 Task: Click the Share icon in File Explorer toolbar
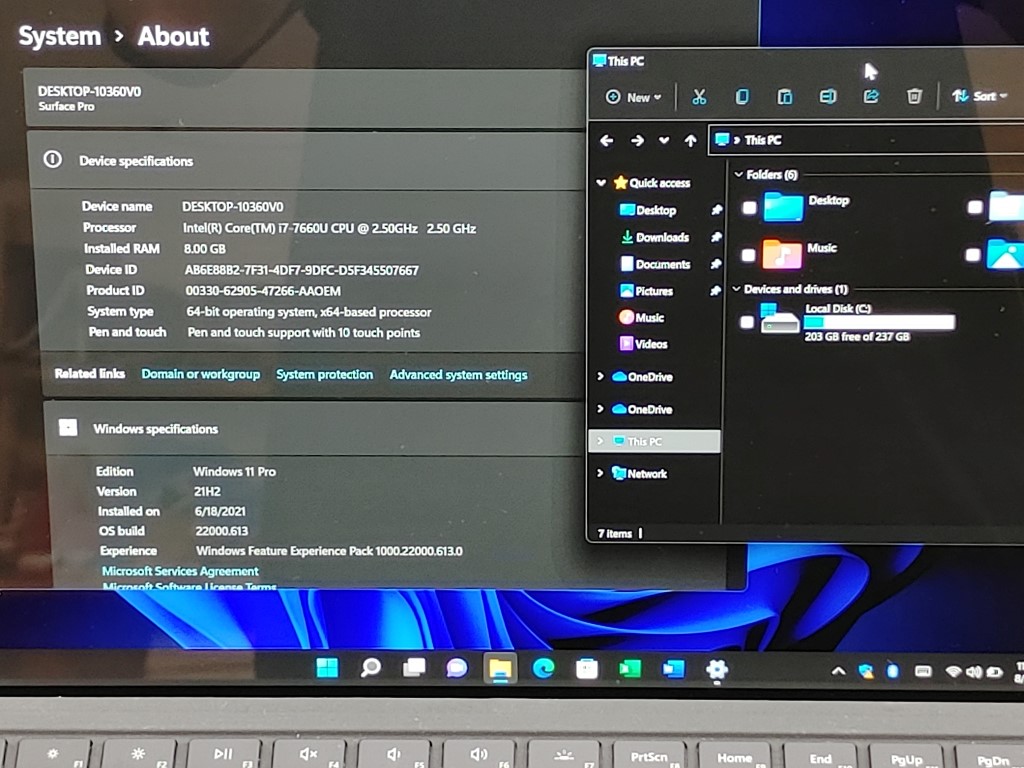[x=871, y=97]
